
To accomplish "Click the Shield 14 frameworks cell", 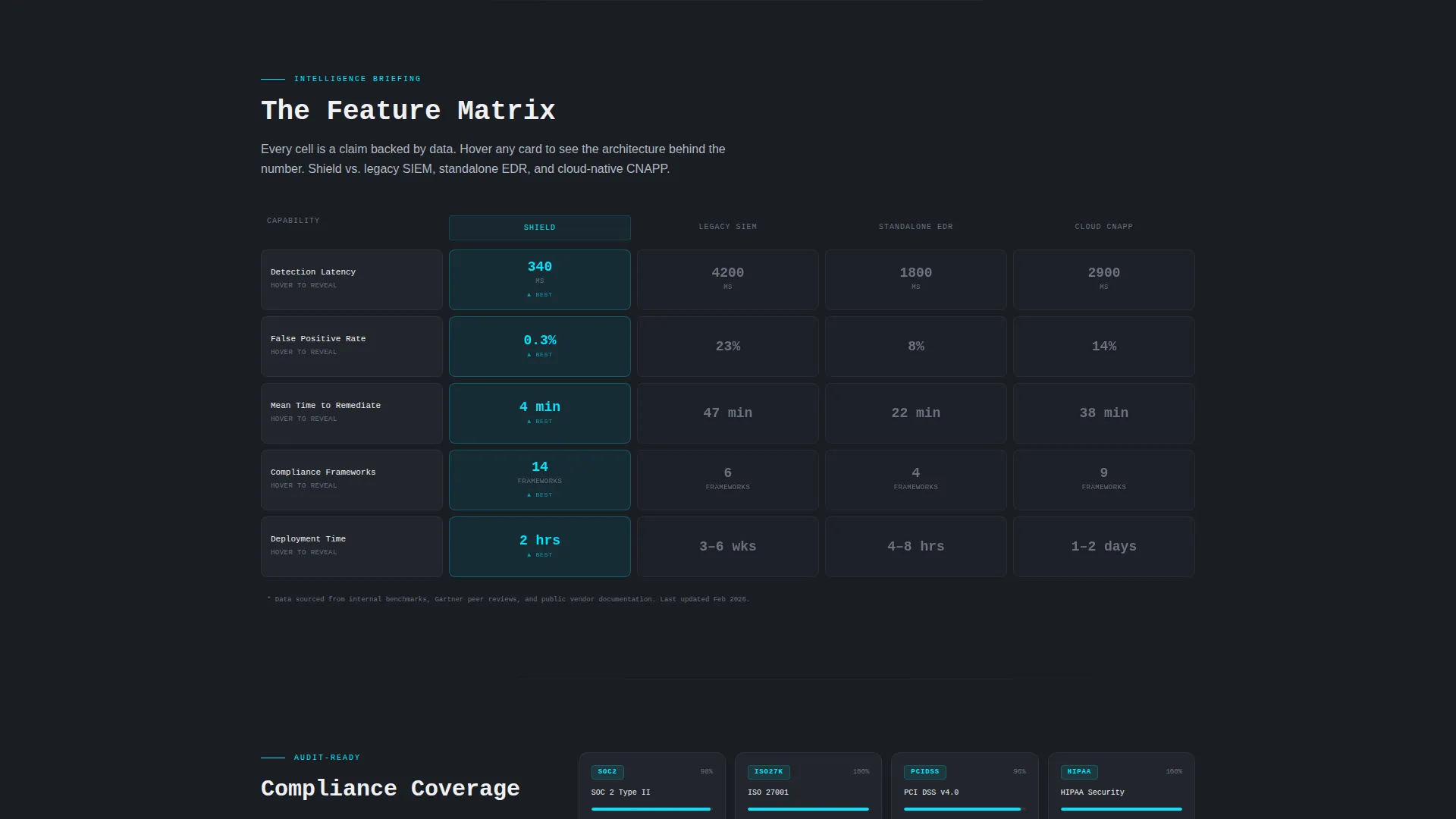I will [x=540, y=480].
